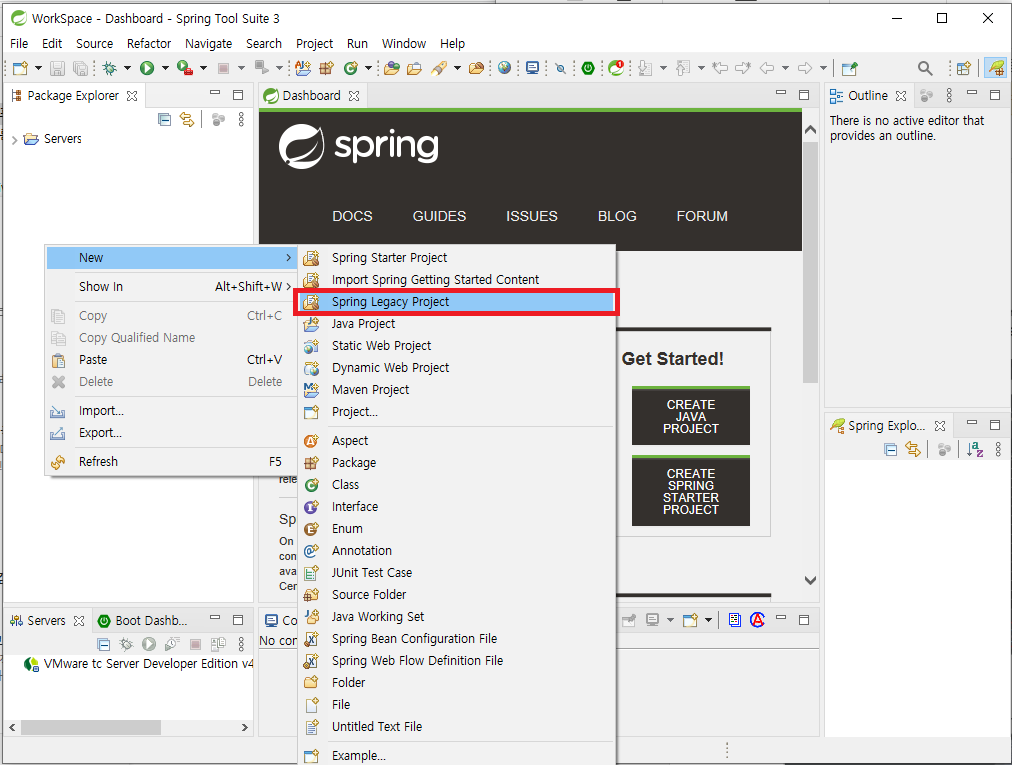Choose Dynamic Web Project menu entry
1012x765 pixels.
coord(456,367)
